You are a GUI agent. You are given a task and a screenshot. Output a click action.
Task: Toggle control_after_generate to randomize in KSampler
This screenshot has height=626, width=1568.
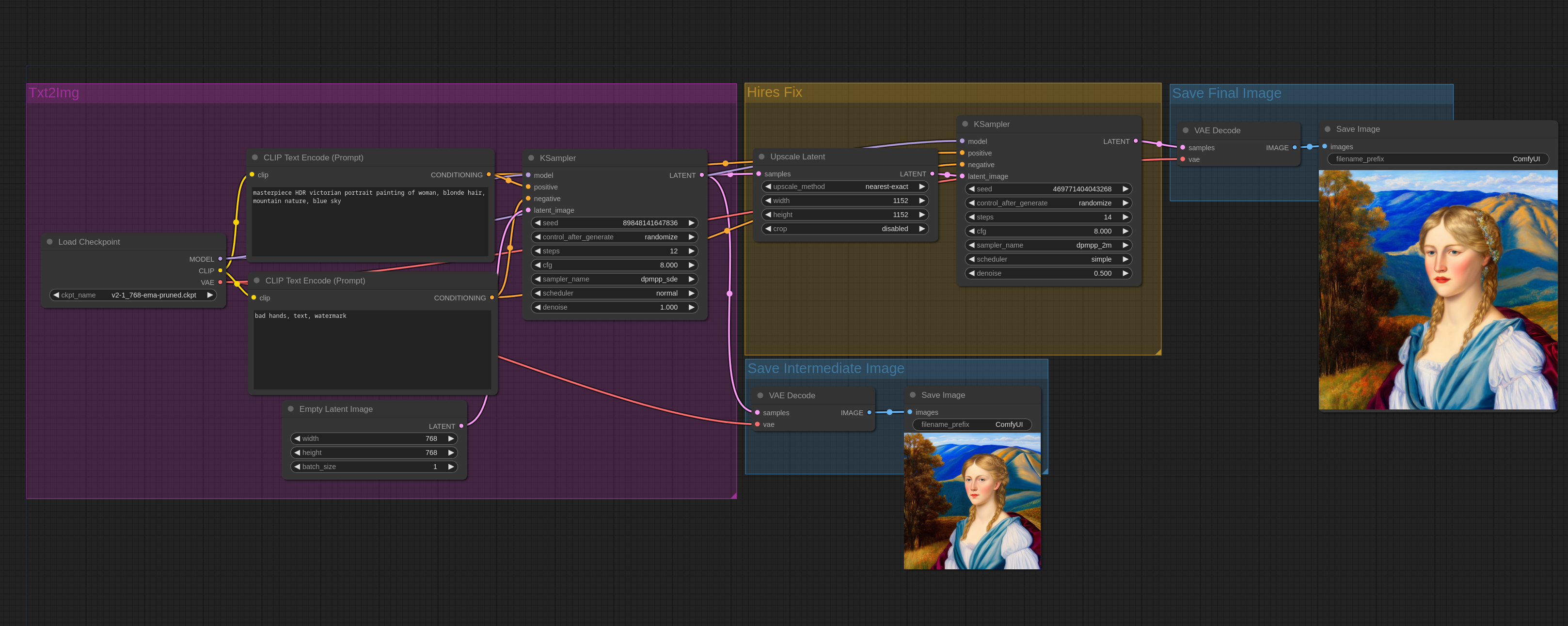(612, 237)
